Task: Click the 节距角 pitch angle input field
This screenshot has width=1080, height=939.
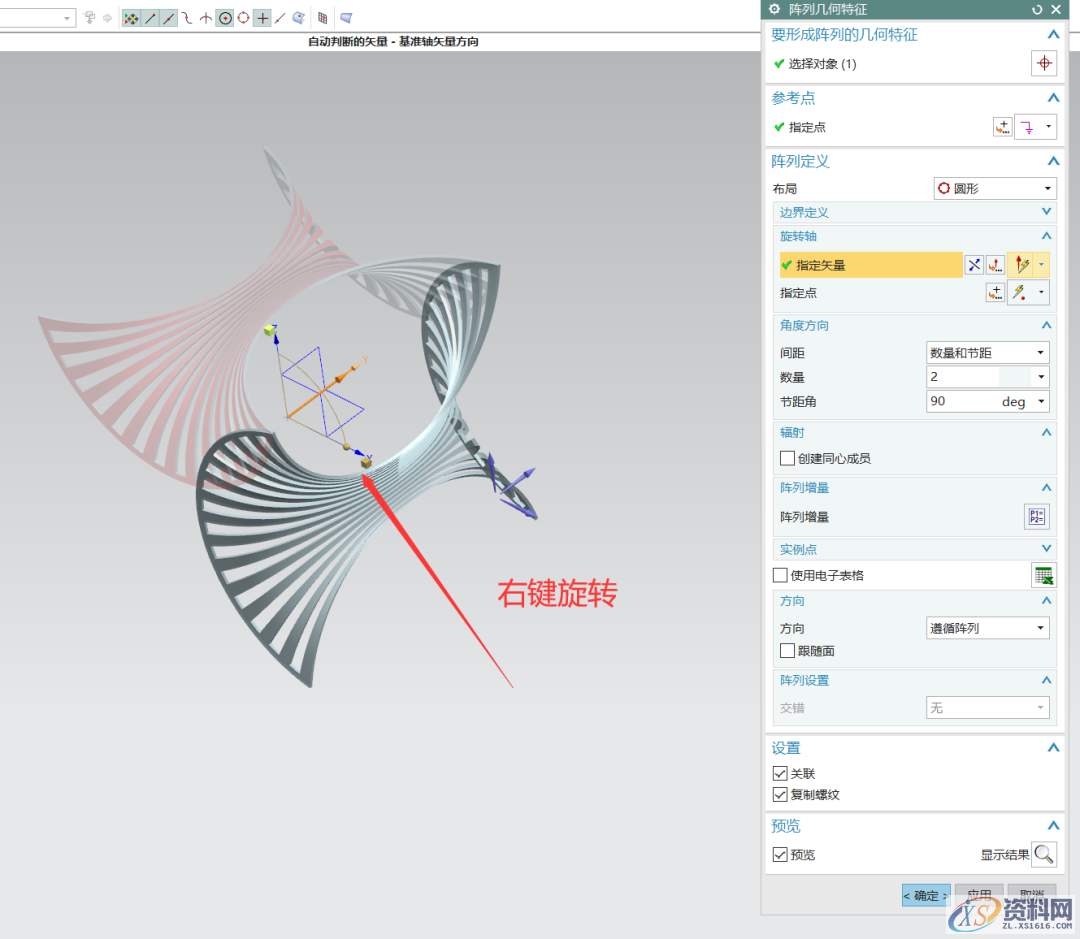Action: pyautogui.click(x=962, y=401)
